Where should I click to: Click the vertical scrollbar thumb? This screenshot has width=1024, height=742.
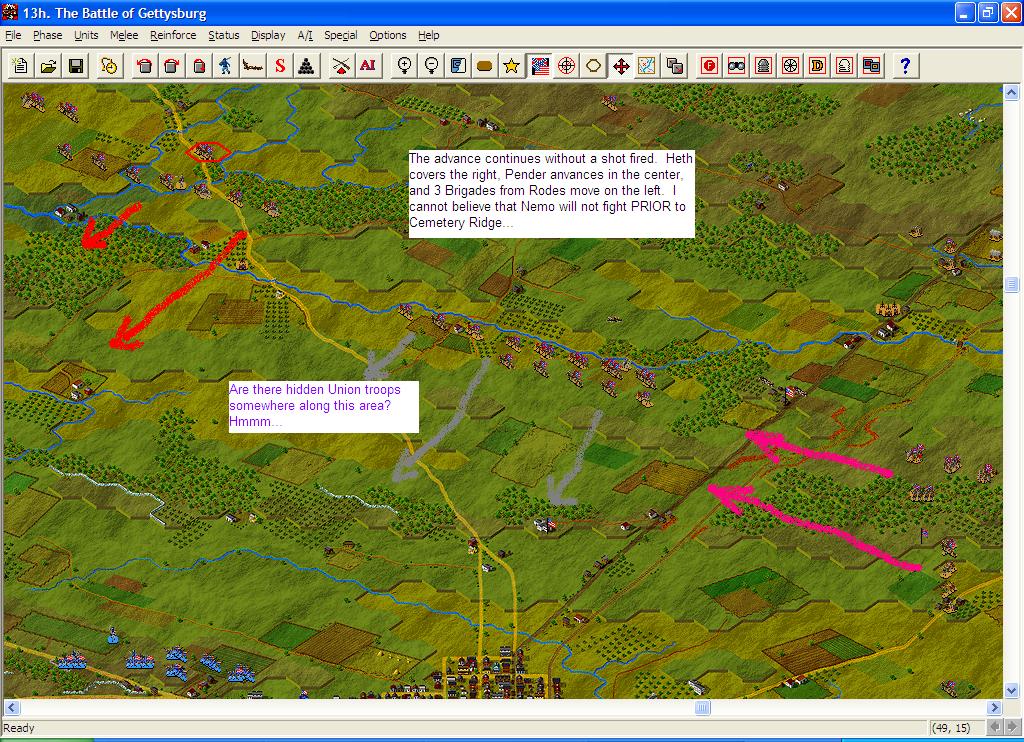coord(1011,283)
